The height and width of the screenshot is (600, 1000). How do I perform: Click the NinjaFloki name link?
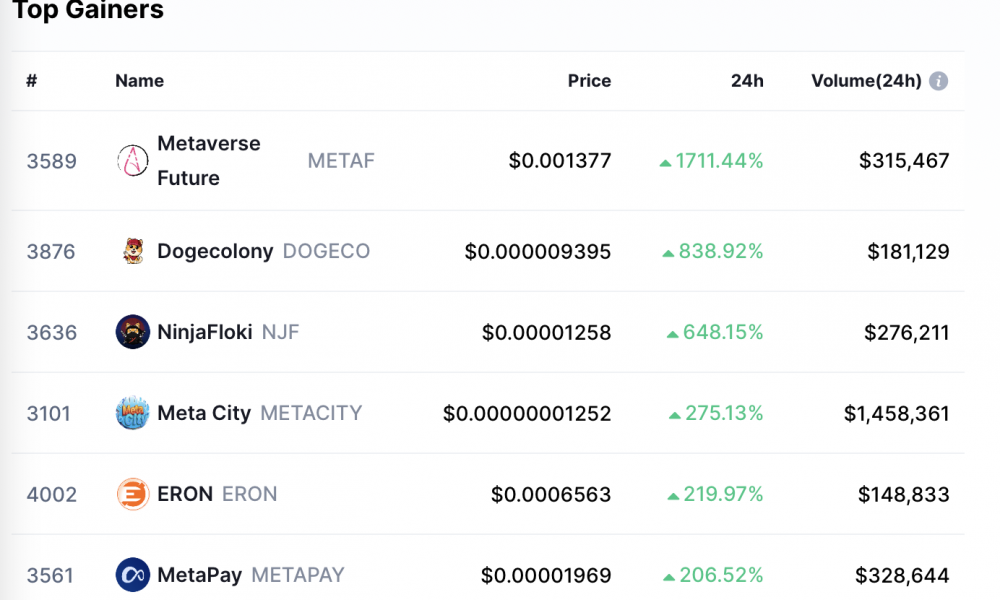point(205,332)
